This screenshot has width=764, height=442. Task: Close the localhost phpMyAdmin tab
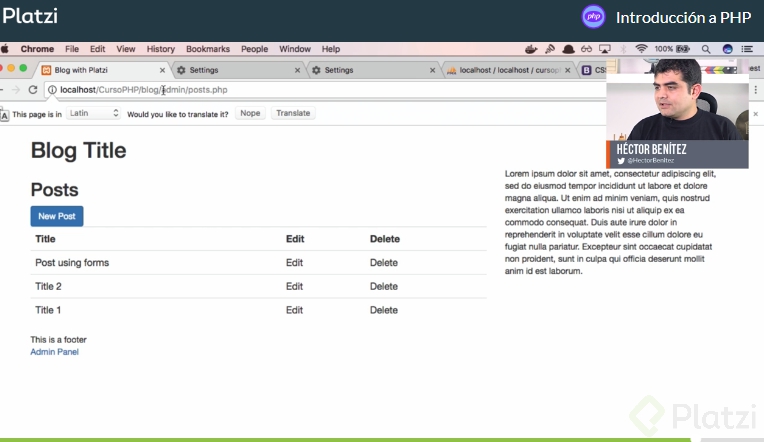(x=568, y=70)
